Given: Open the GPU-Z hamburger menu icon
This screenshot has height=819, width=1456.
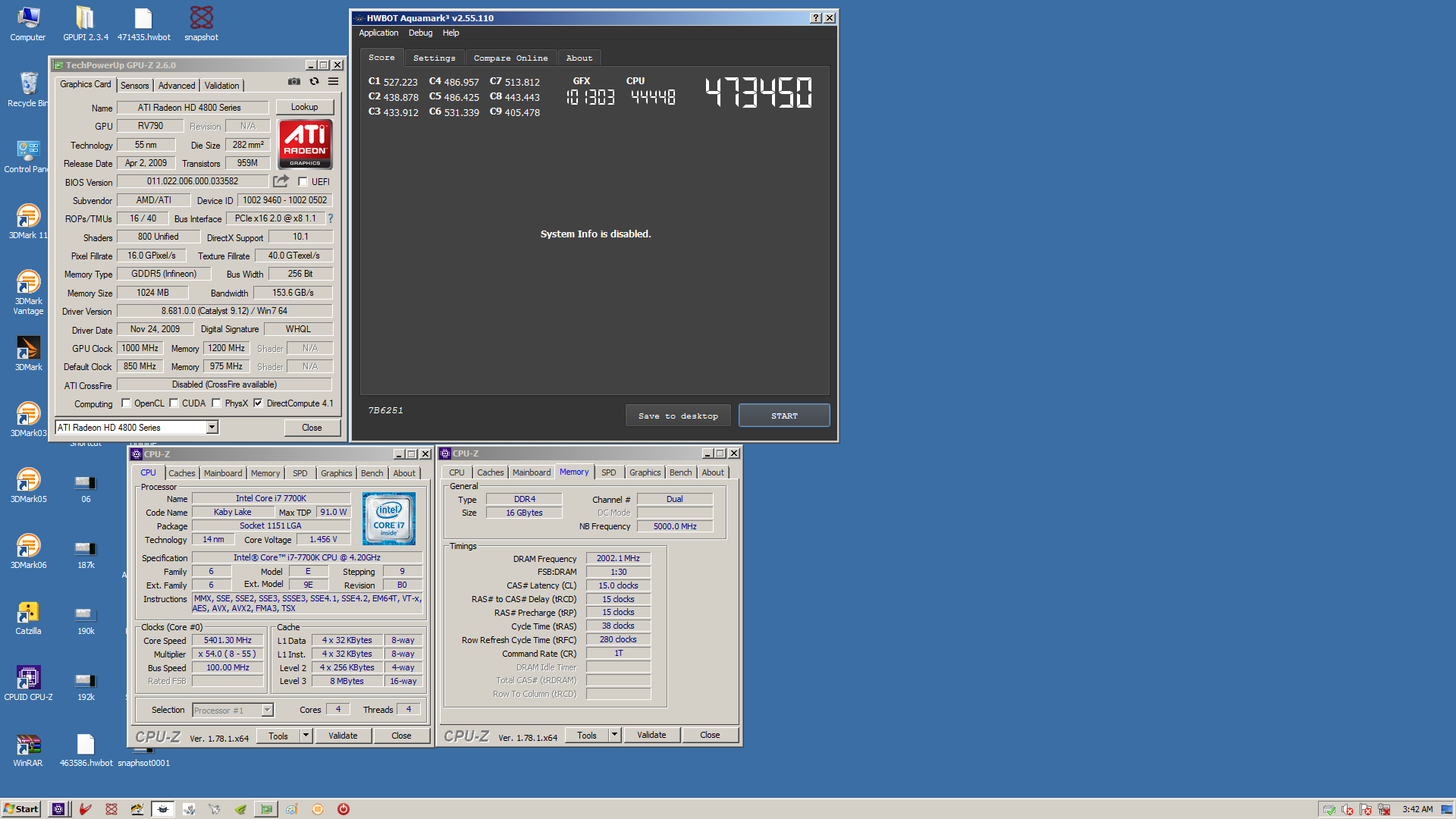Looking at the screenshot, I should [x=333, y=82].
